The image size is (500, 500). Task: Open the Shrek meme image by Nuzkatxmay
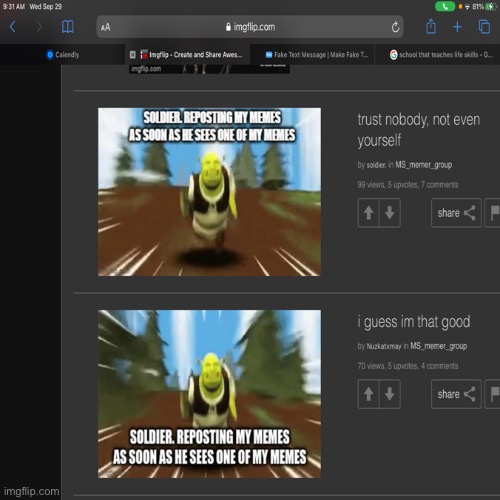[209, 394]
